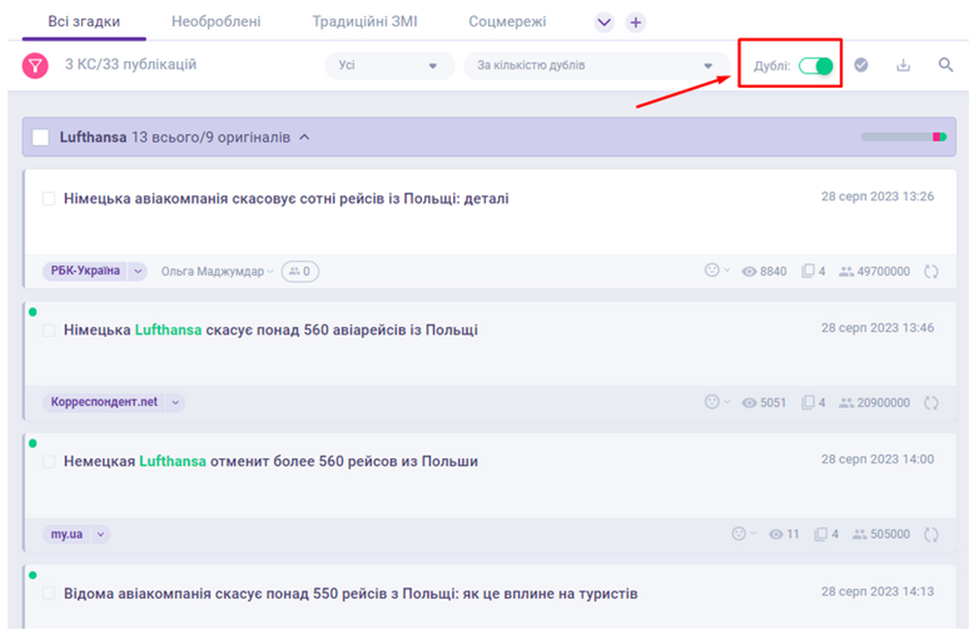The image size is (974, 635).
Task: Open search with magnifier icon
Action: click(945, 66)
